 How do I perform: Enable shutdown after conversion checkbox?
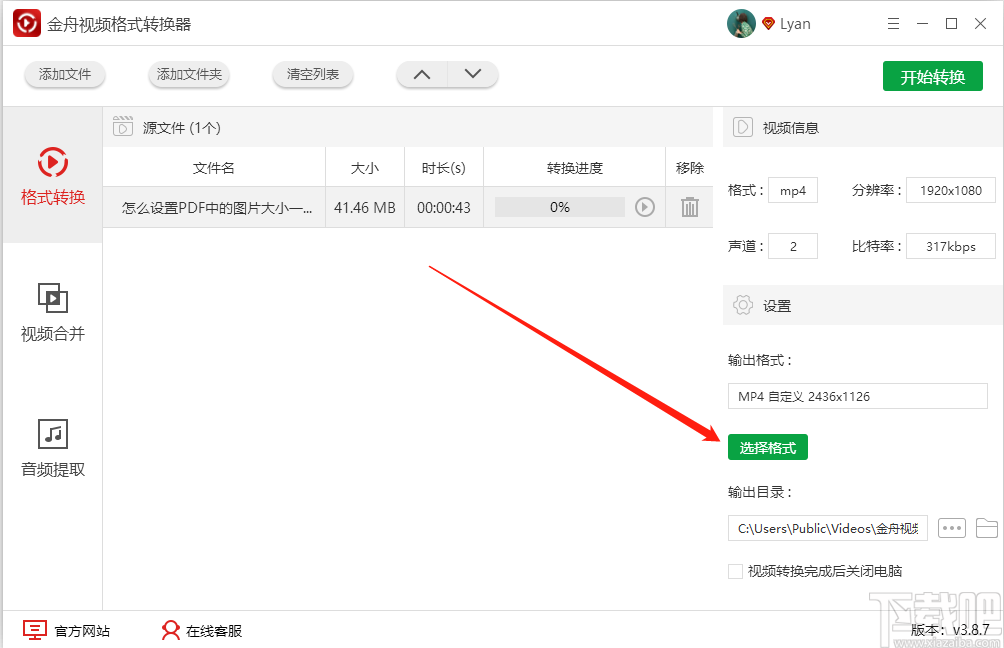coord(735,568)
